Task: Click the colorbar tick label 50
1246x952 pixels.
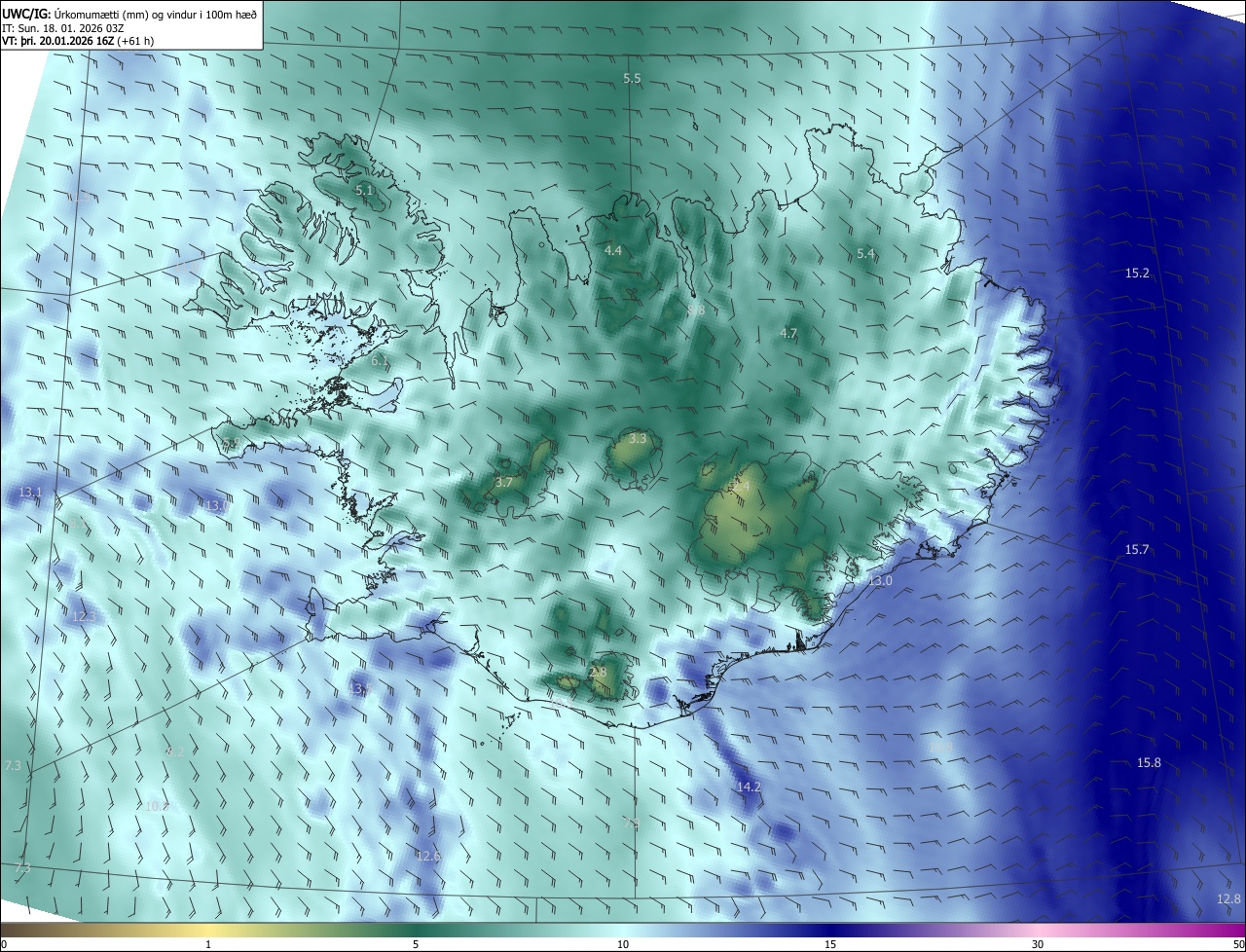Action: pos(1239,944)
